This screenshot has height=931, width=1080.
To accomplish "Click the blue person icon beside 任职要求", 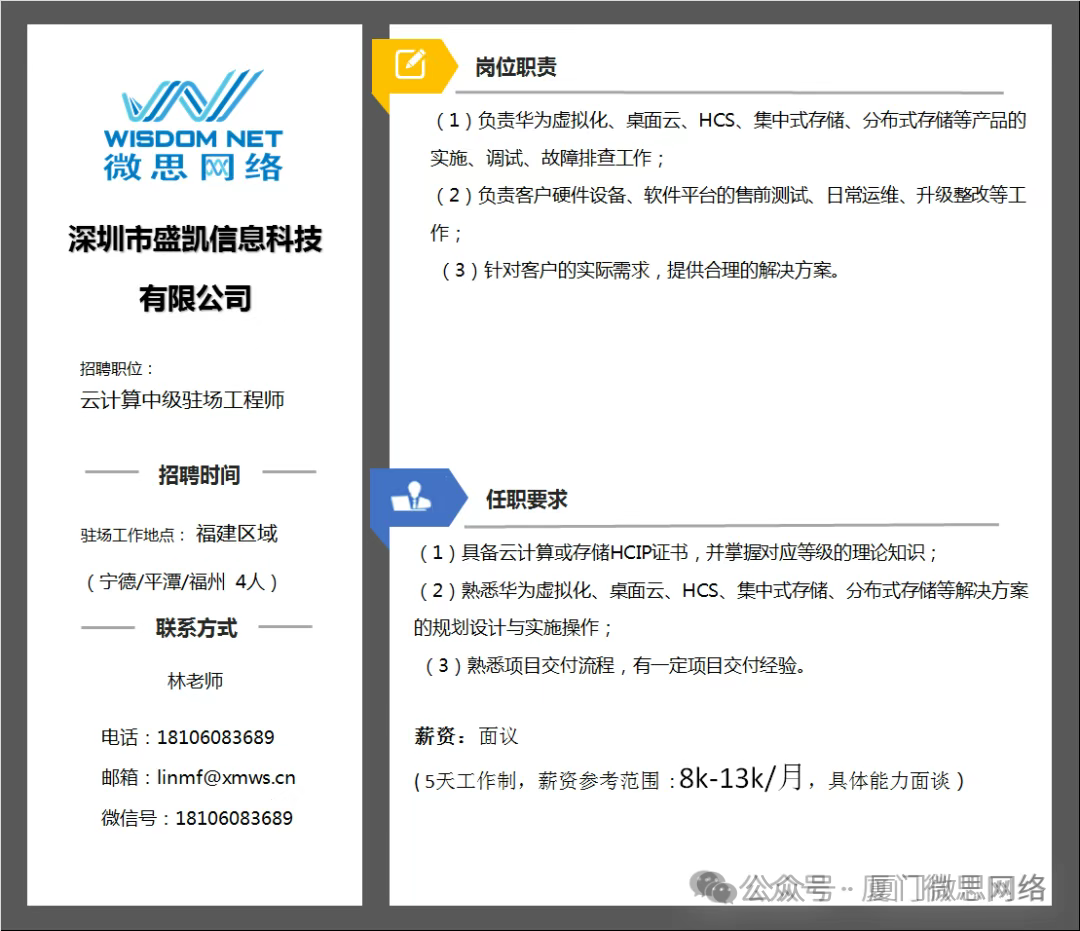I will pos(414,494).
